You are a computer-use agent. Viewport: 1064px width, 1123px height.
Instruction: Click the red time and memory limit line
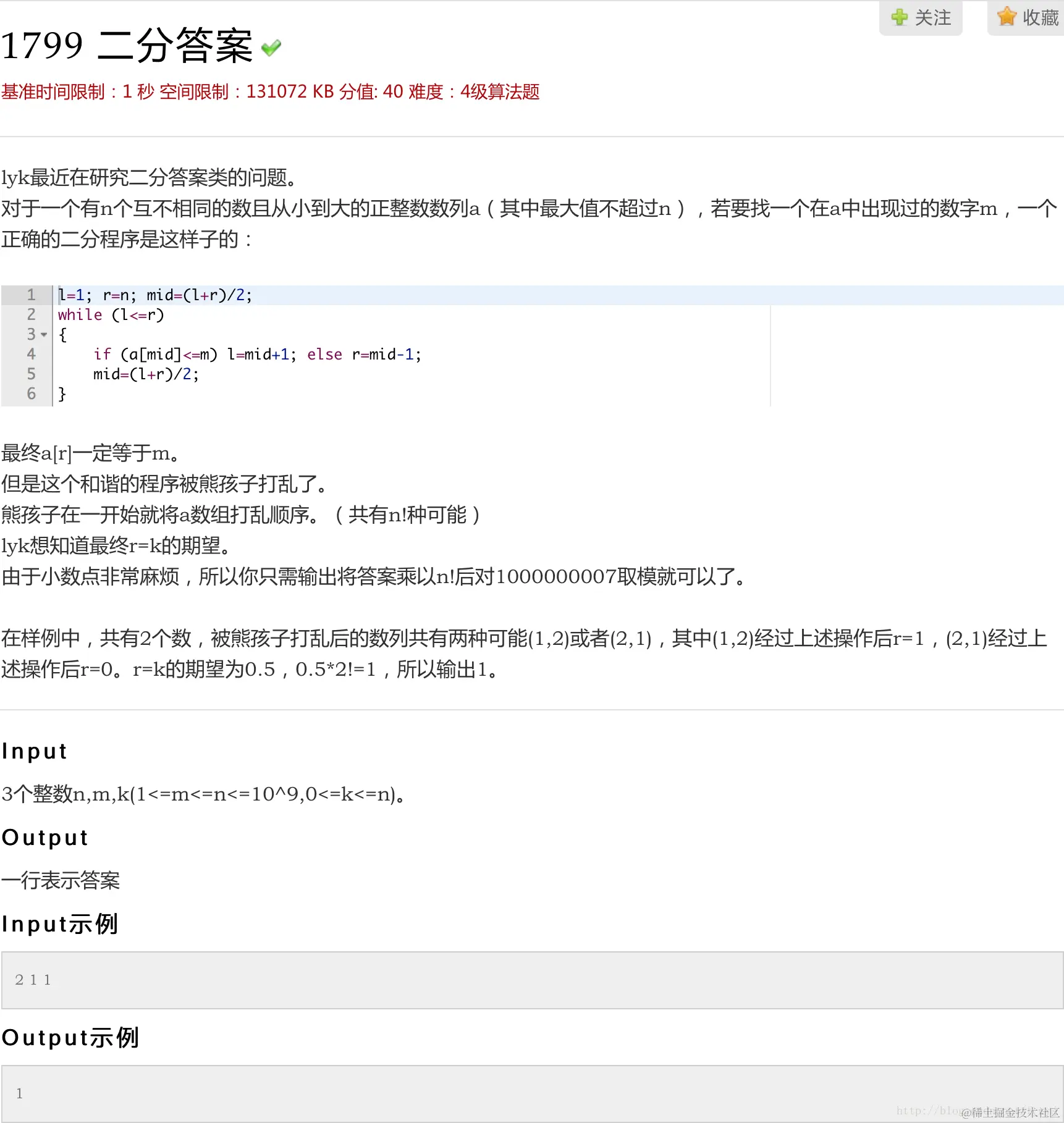click(271, 92)
